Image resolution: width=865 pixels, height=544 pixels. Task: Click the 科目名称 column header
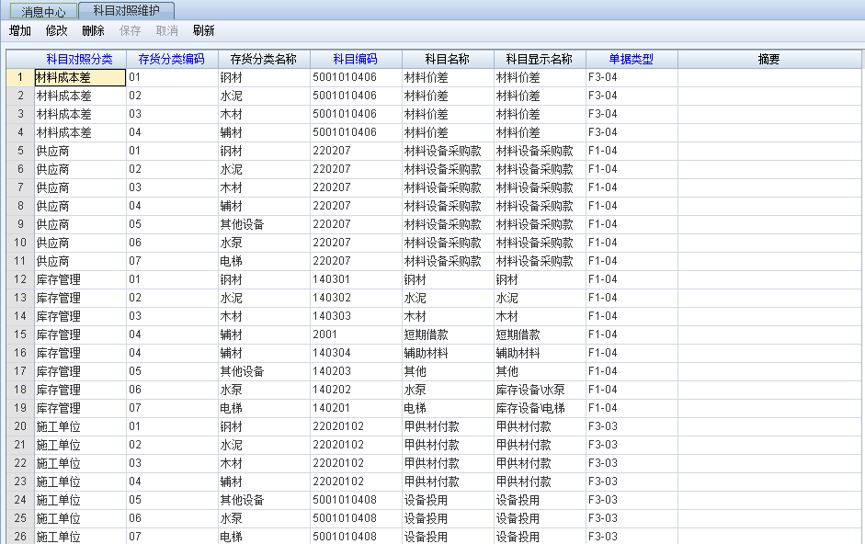[447, 59]
